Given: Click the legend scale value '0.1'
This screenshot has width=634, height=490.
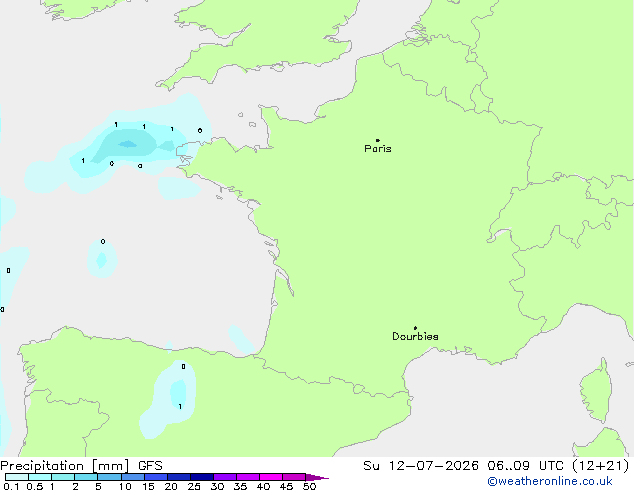Looking at the screenshot, I should click(11, 486).
